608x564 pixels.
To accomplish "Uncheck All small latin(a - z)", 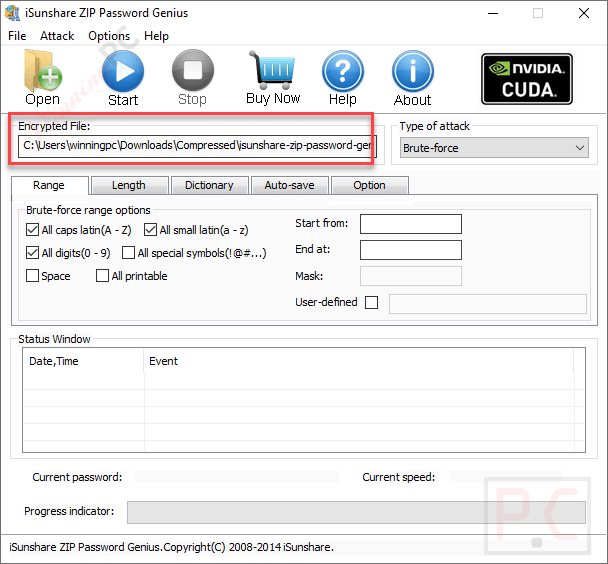I will click(150, 230).
